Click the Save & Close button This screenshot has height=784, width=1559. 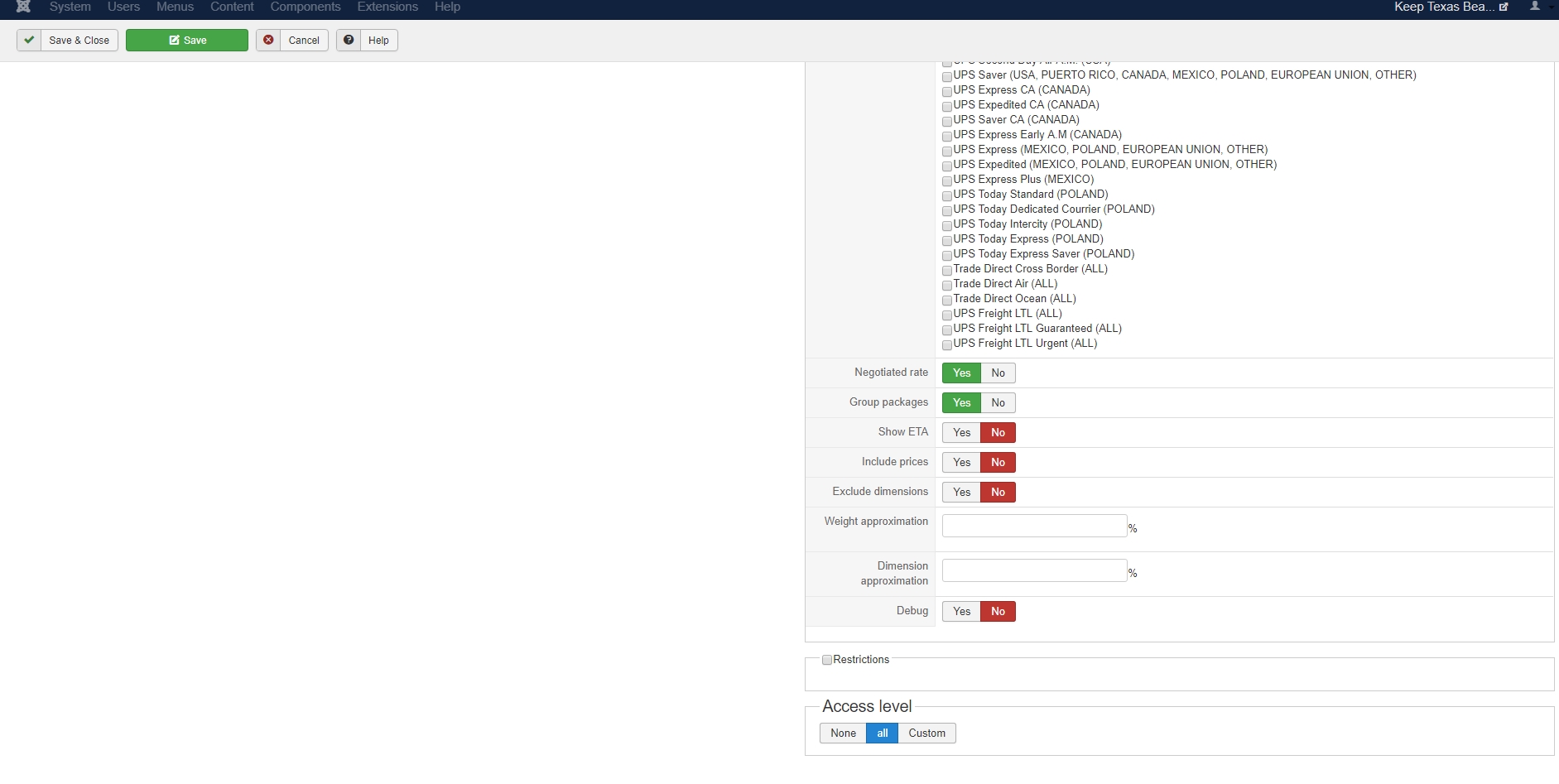(68, 41)
